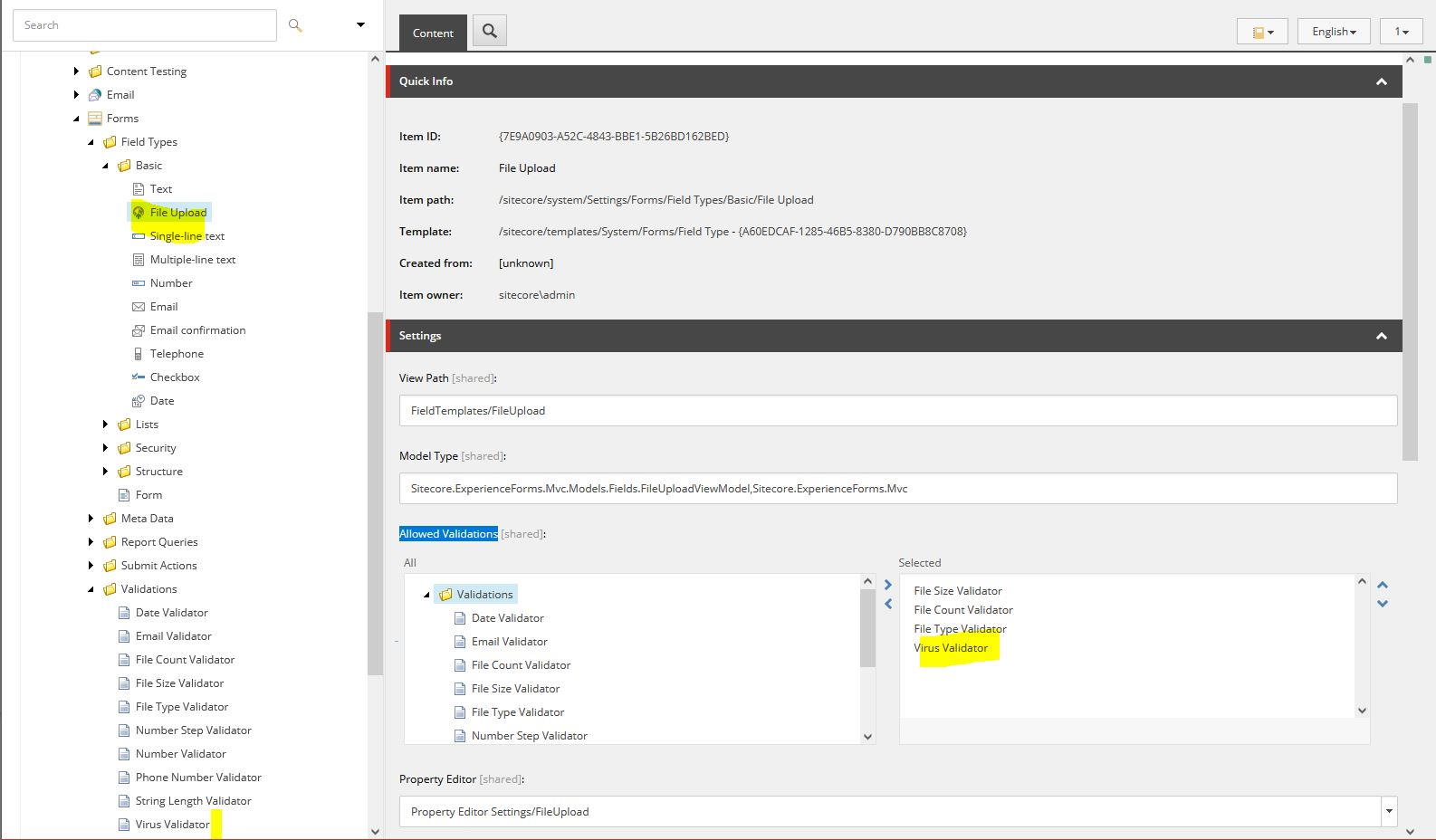The width and height of the screenshot is (1436, 840).
Task: Switch to the Content tab
Action: [433, 33]
